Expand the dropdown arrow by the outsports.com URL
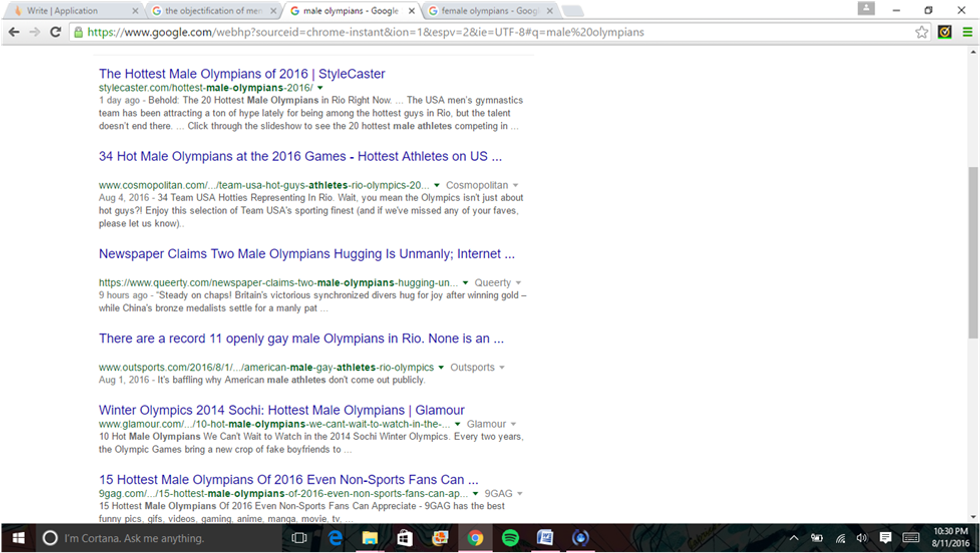This screenshot has height=553, width=980. pyautogui.click(x=442, y=368)
